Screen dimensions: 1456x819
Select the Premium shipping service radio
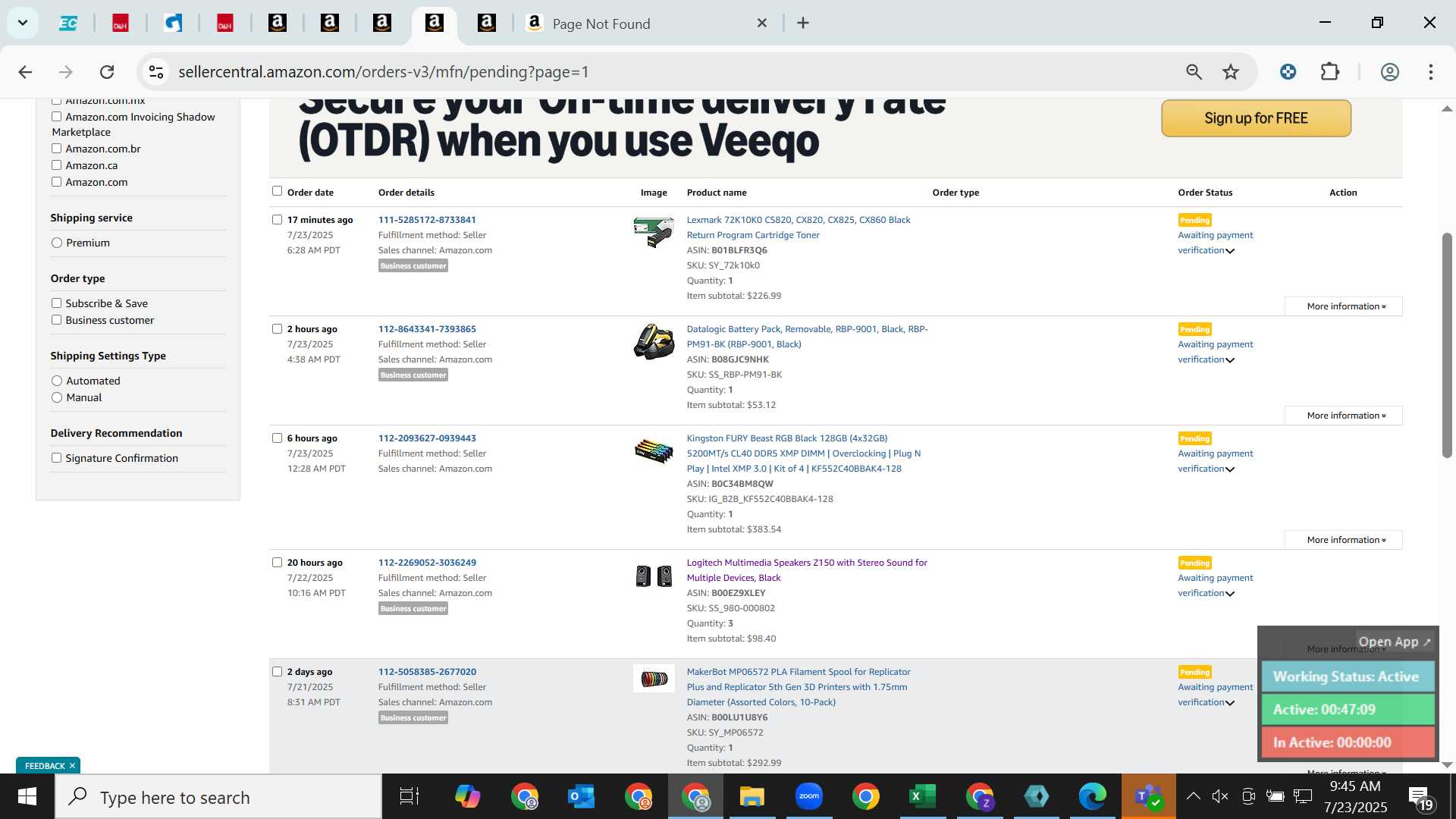[57, 243]
